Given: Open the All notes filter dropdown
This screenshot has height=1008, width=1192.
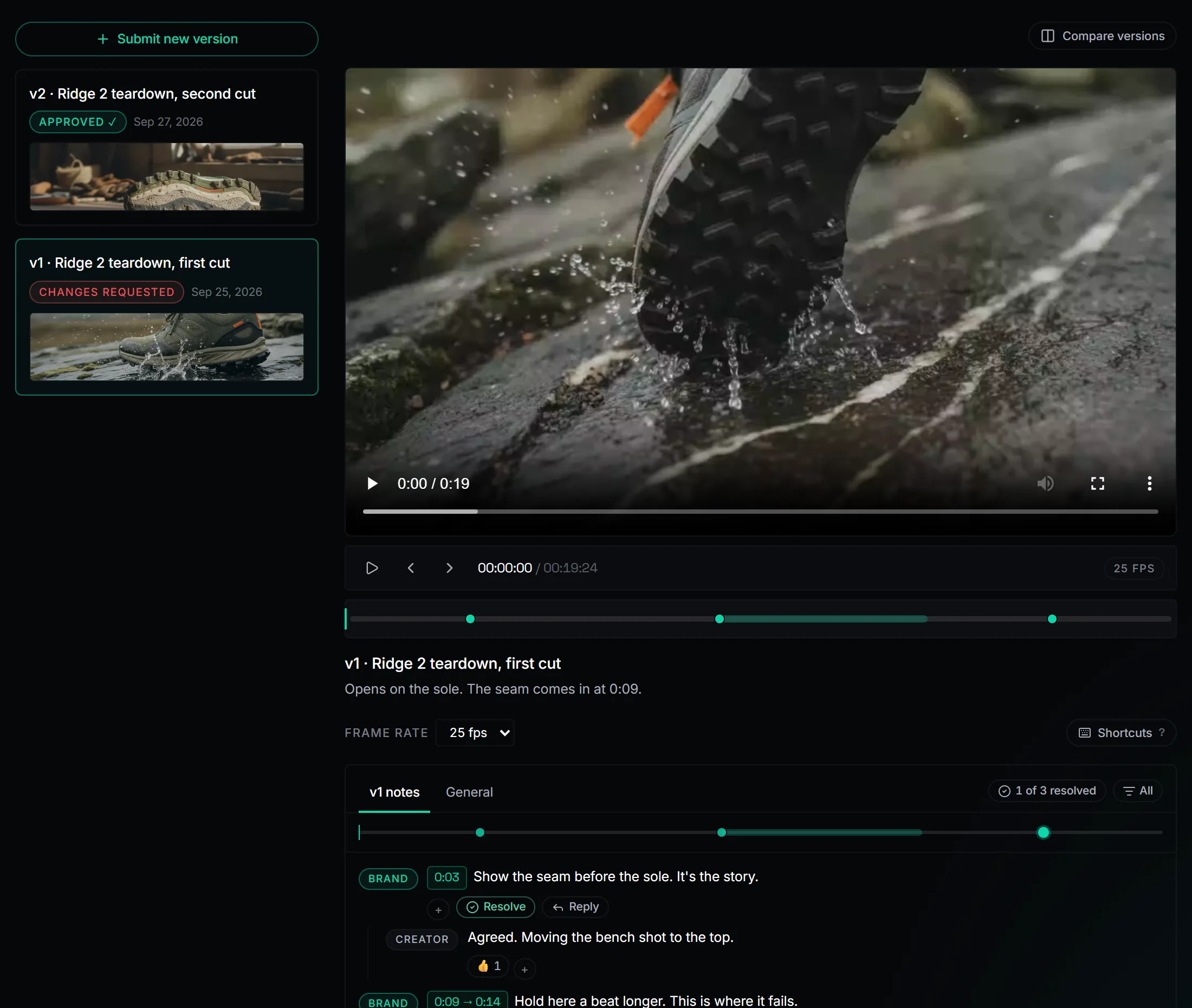Looking at the screenshot, I should [1138, 791].
